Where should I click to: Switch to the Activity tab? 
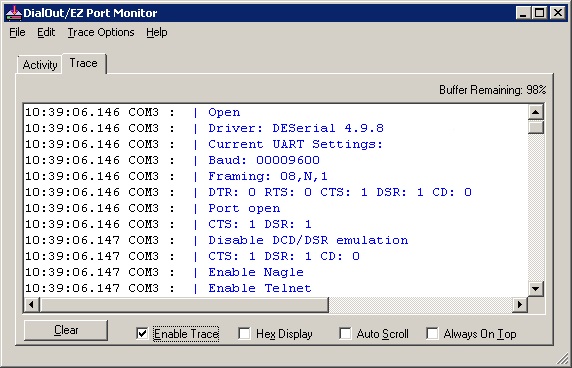coord(40,65)
